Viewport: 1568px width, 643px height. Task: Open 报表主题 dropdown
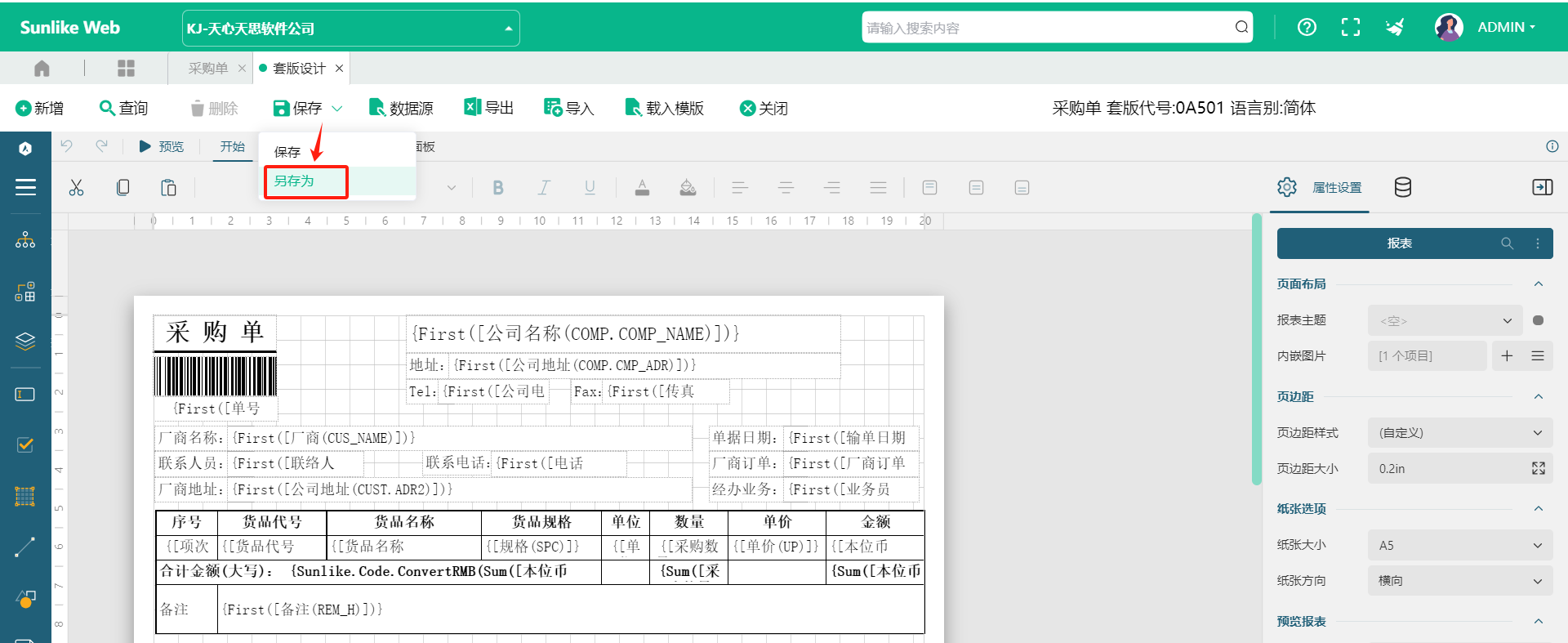[x=1445, y=320]
